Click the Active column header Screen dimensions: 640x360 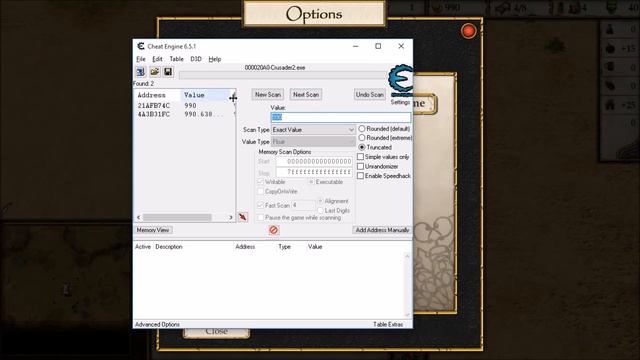[x=143, y=247]
